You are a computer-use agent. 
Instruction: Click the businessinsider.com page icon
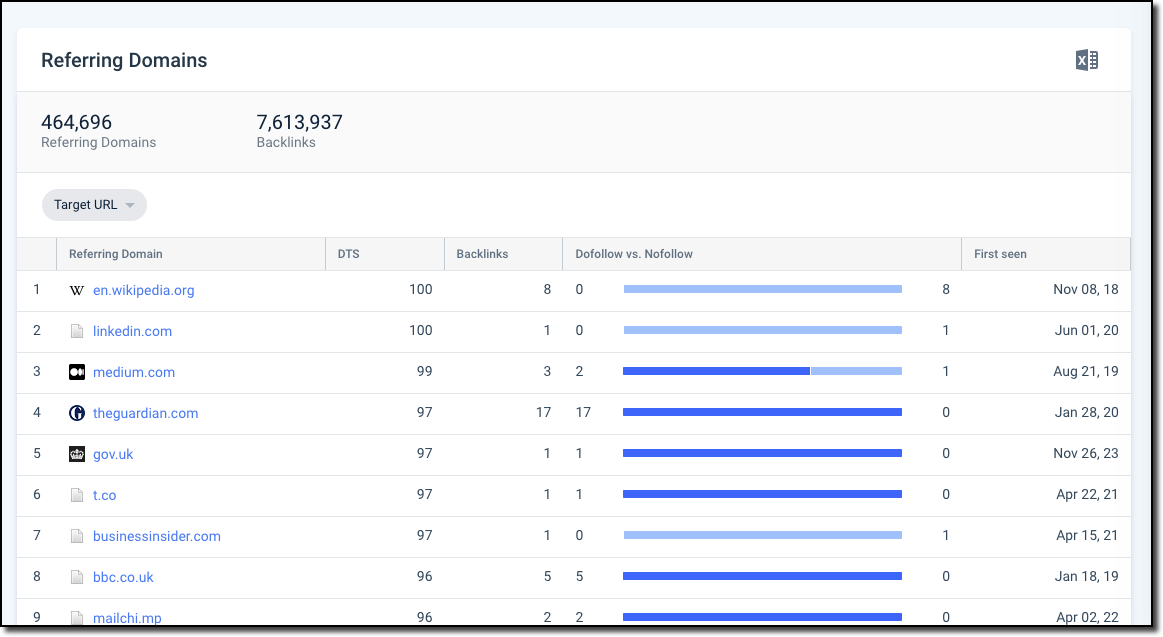click(x=76, y=535)
